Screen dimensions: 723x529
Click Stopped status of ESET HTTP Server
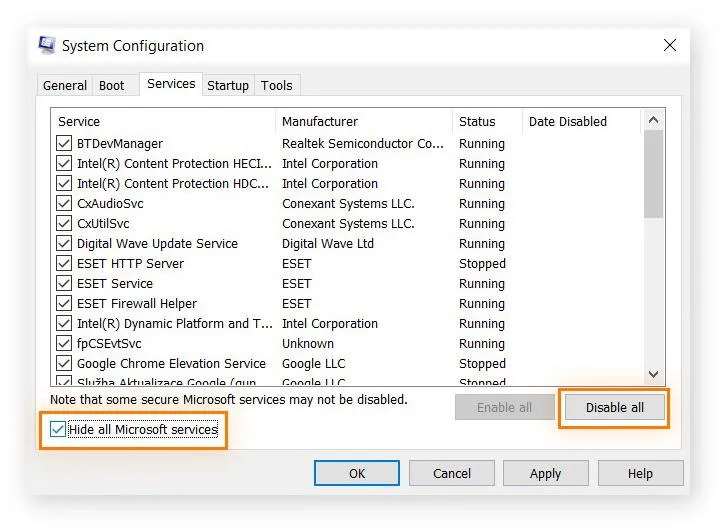pyautogui.click(x=482, y=264)
